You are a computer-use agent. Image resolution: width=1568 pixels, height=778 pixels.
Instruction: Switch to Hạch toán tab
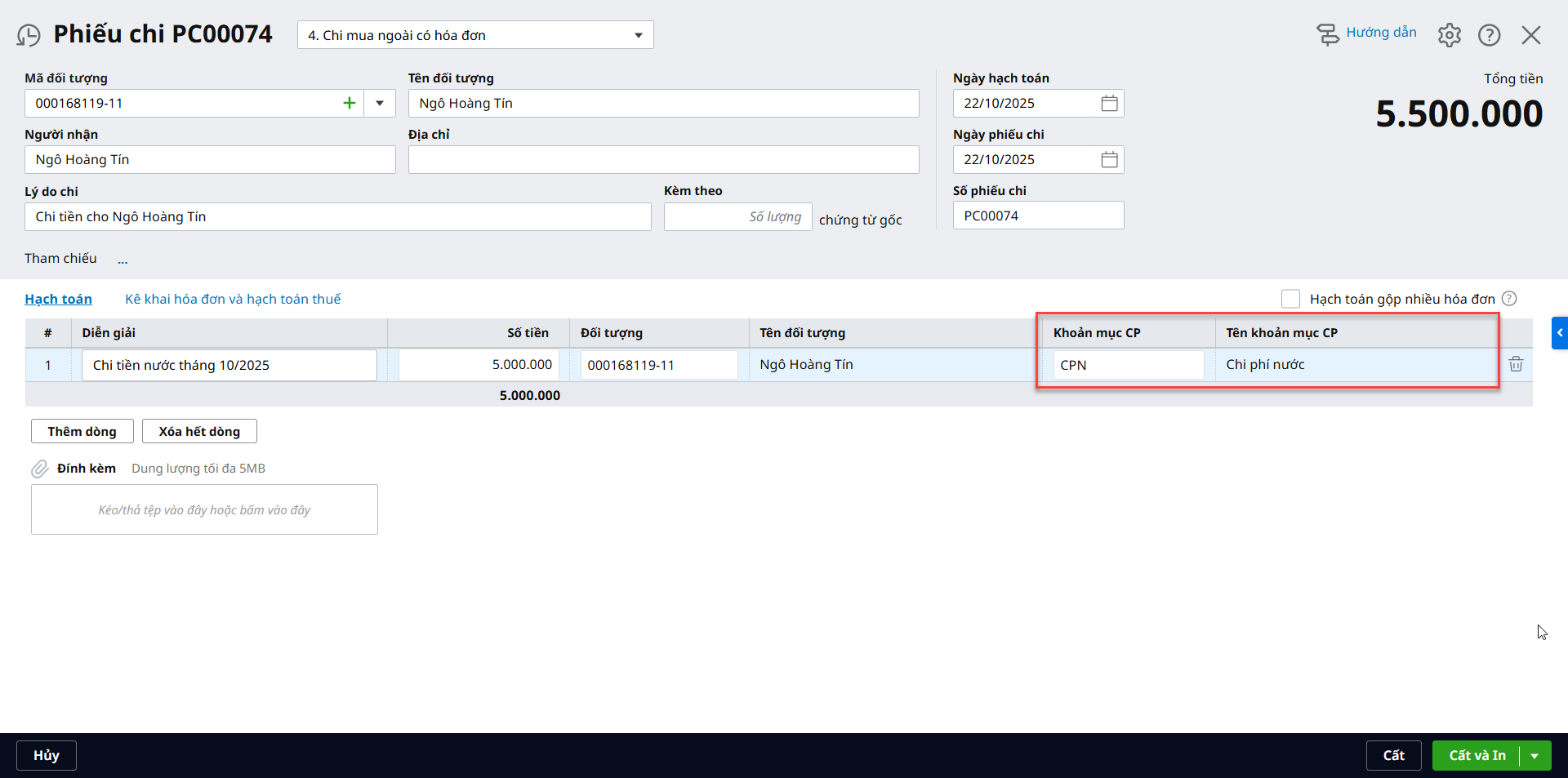click(58, 299)
